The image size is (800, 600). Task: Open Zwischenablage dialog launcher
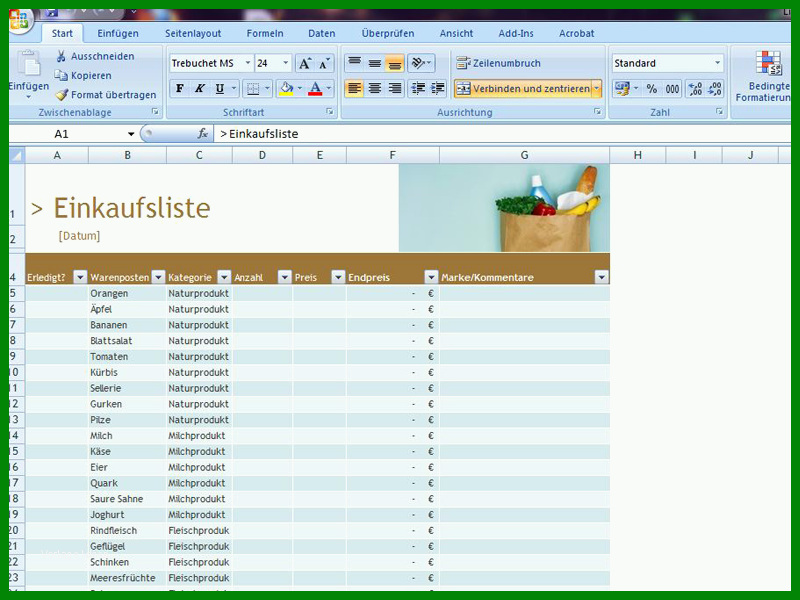coord(155,112)
